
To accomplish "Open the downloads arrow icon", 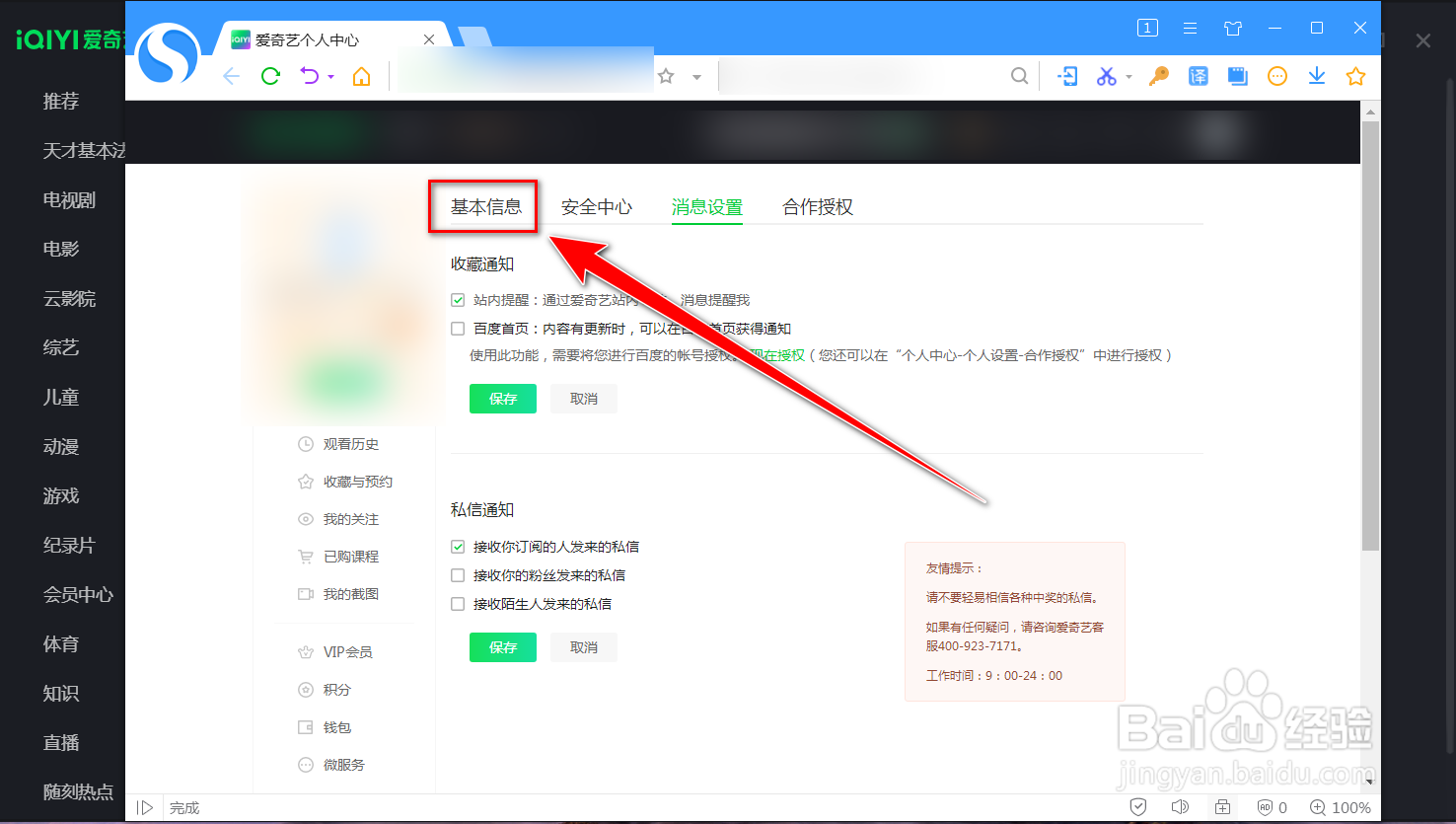I will click(x=1317, y=76).
